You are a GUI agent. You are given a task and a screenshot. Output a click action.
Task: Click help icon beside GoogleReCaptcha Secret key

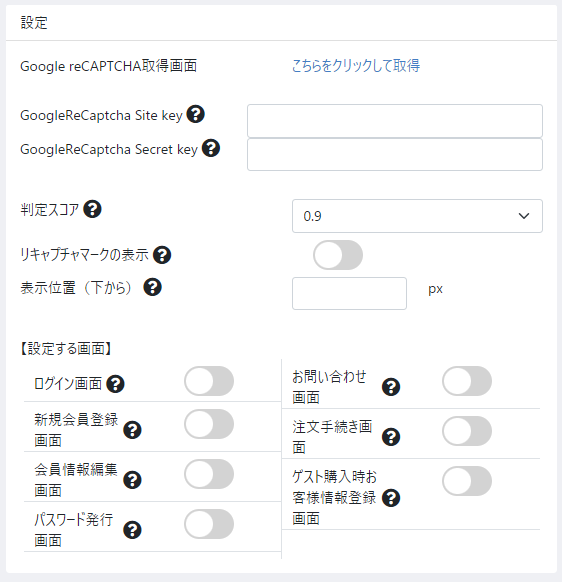coord(211,148)
